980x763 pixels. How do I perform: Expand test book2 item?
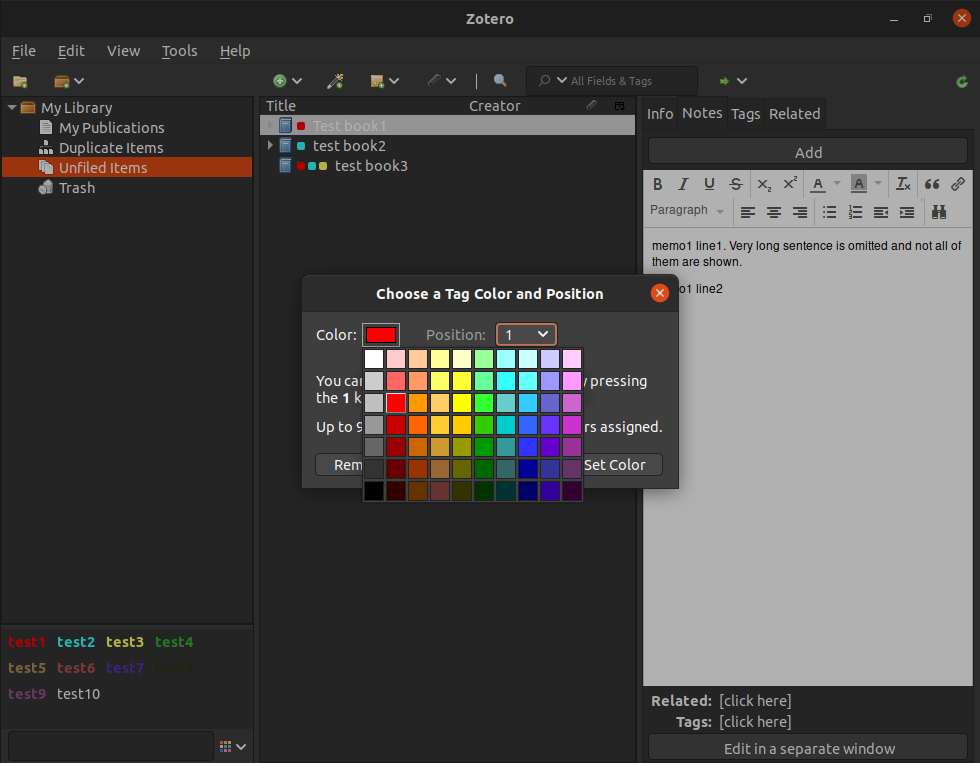pos(270,145)
